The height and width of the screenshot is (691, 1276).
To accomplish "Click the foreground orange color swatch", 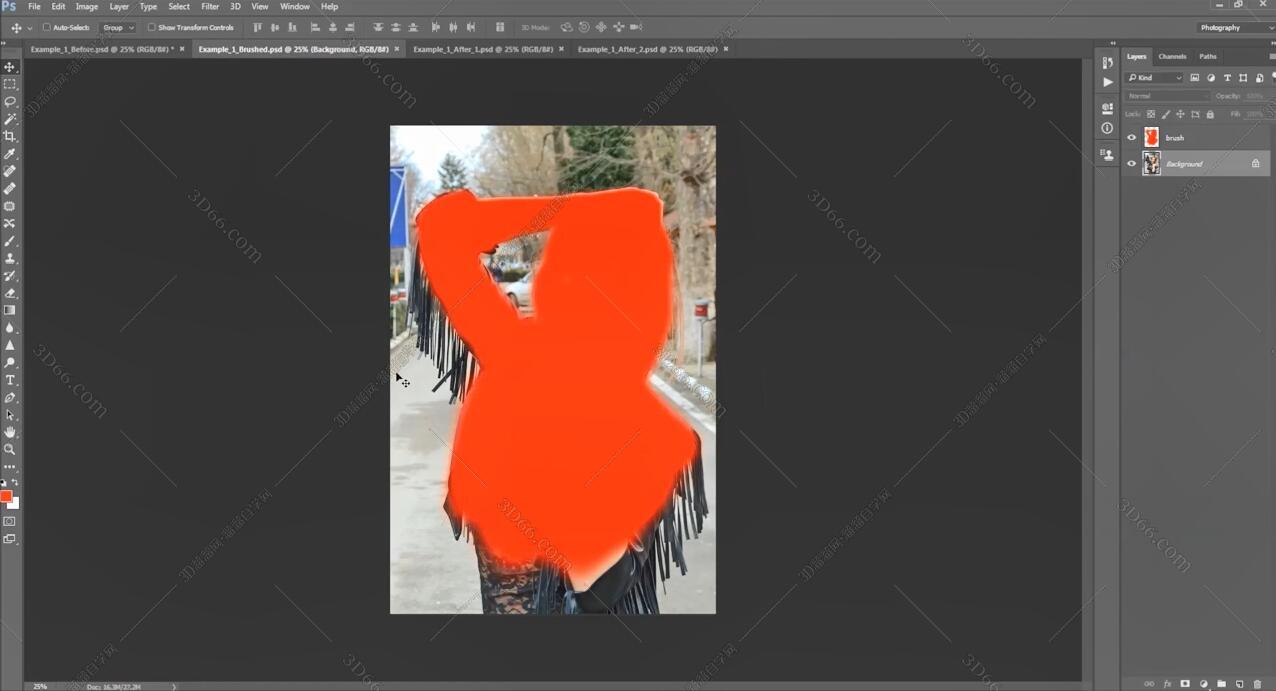I will point(6,497).
